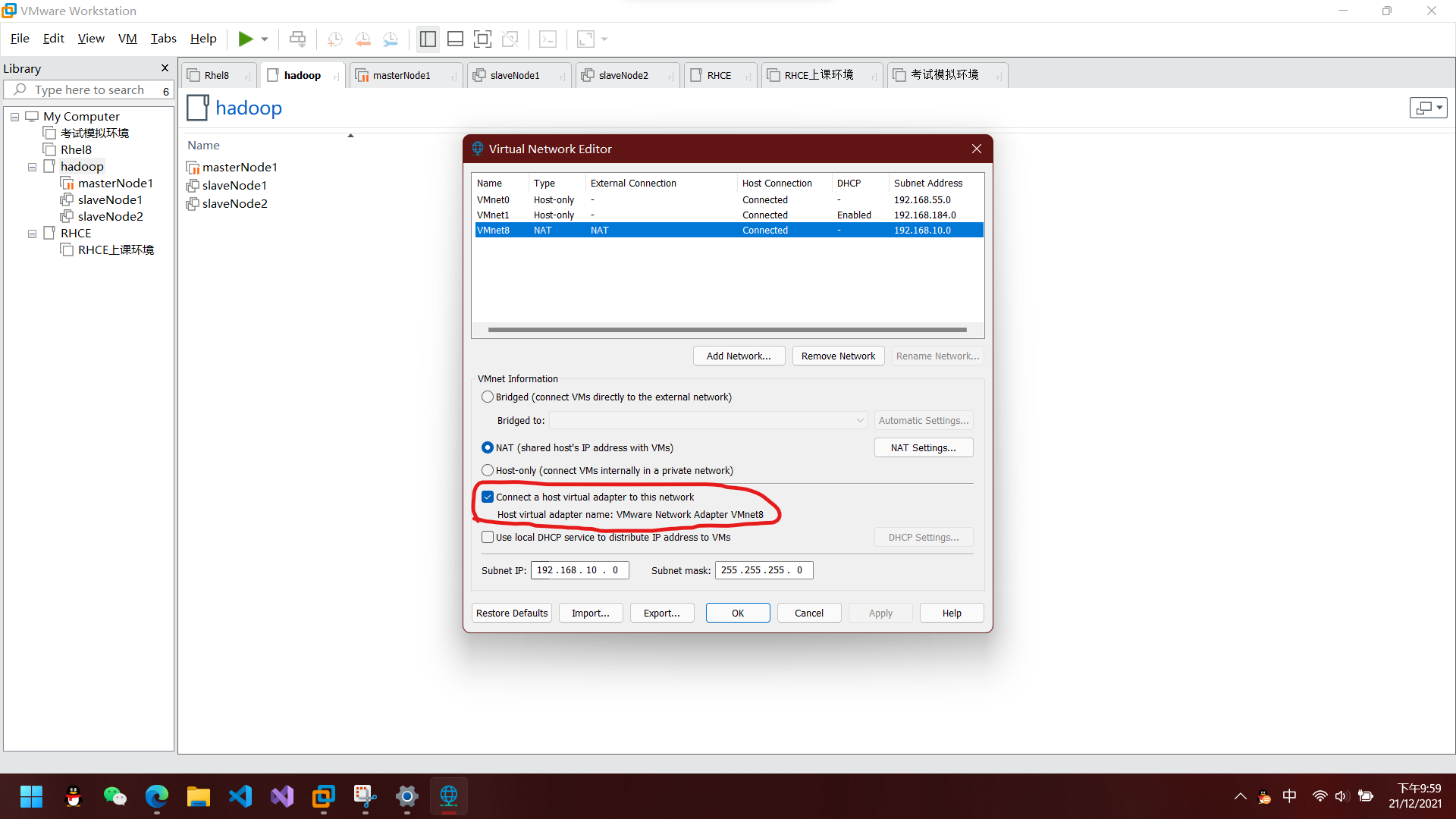
Task: Select VMnet1 row in network table
Action: tap(729, 215)
